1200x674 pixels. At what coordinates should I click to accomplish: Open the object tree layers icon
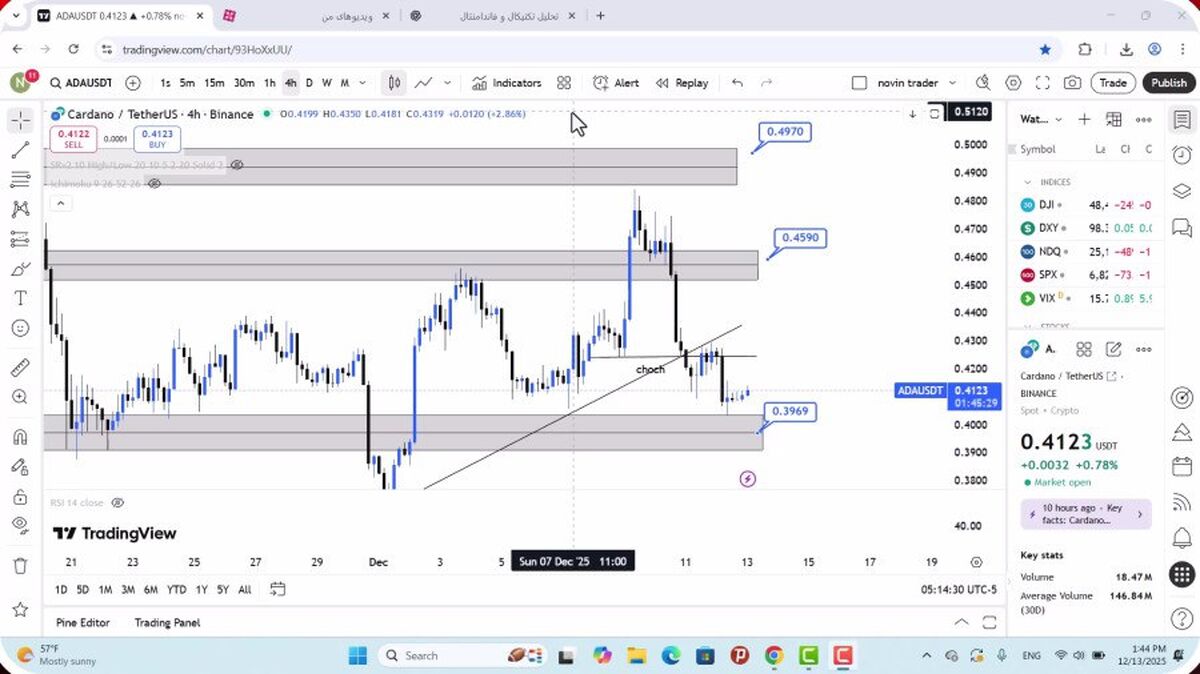coord(1181,191)
